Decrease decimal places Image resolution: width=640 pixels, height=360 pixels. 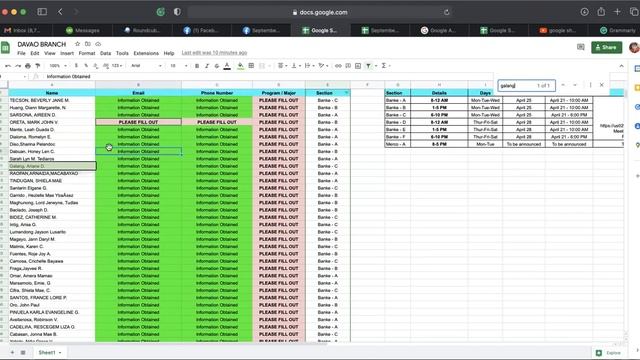[x=96, y=66]
